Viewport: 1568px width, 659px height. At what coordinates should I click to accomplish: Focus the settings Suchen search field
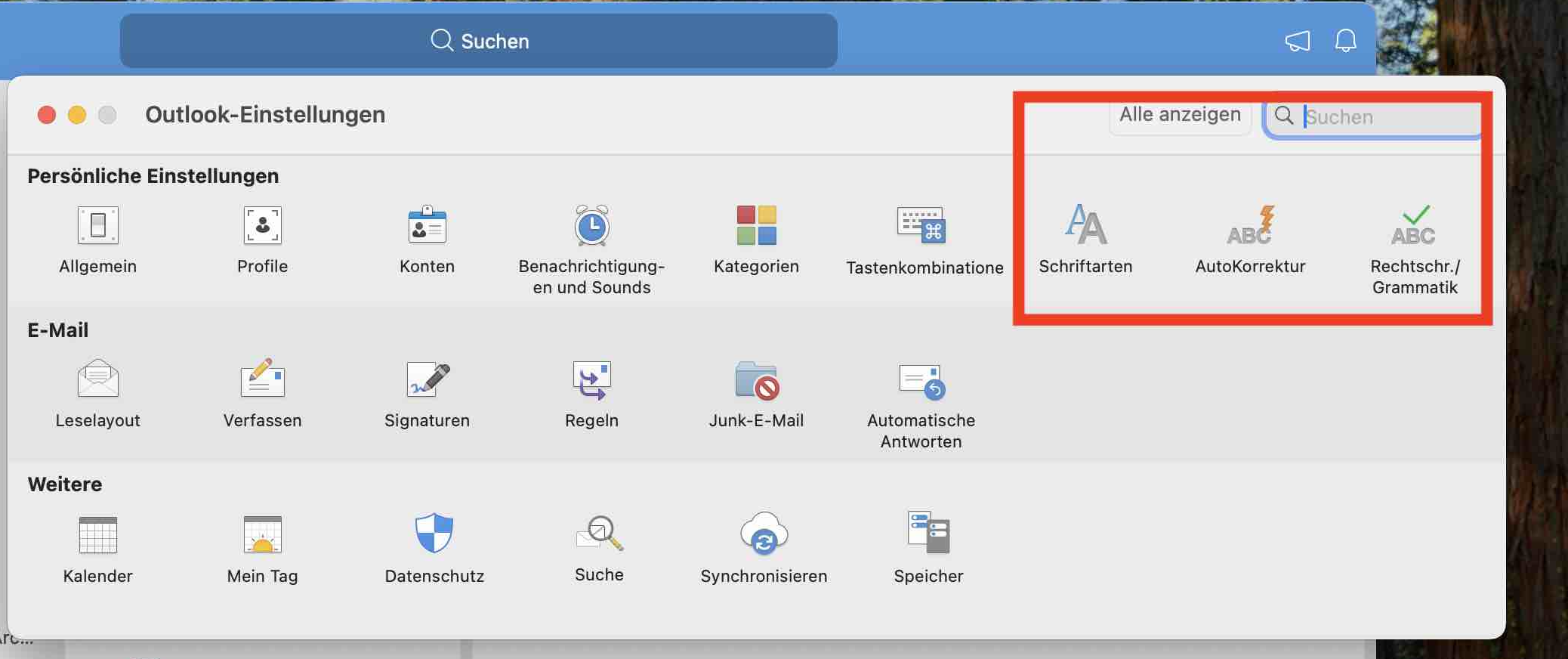click(x=1375, y=117)
